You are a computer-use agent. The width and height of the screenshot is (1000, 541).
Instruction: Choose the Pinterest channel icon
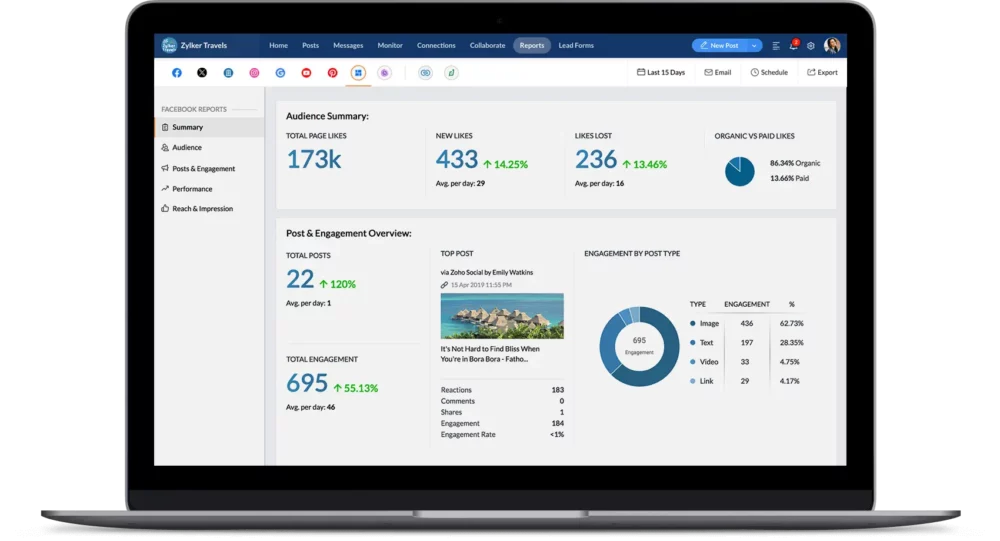(332, 73)
